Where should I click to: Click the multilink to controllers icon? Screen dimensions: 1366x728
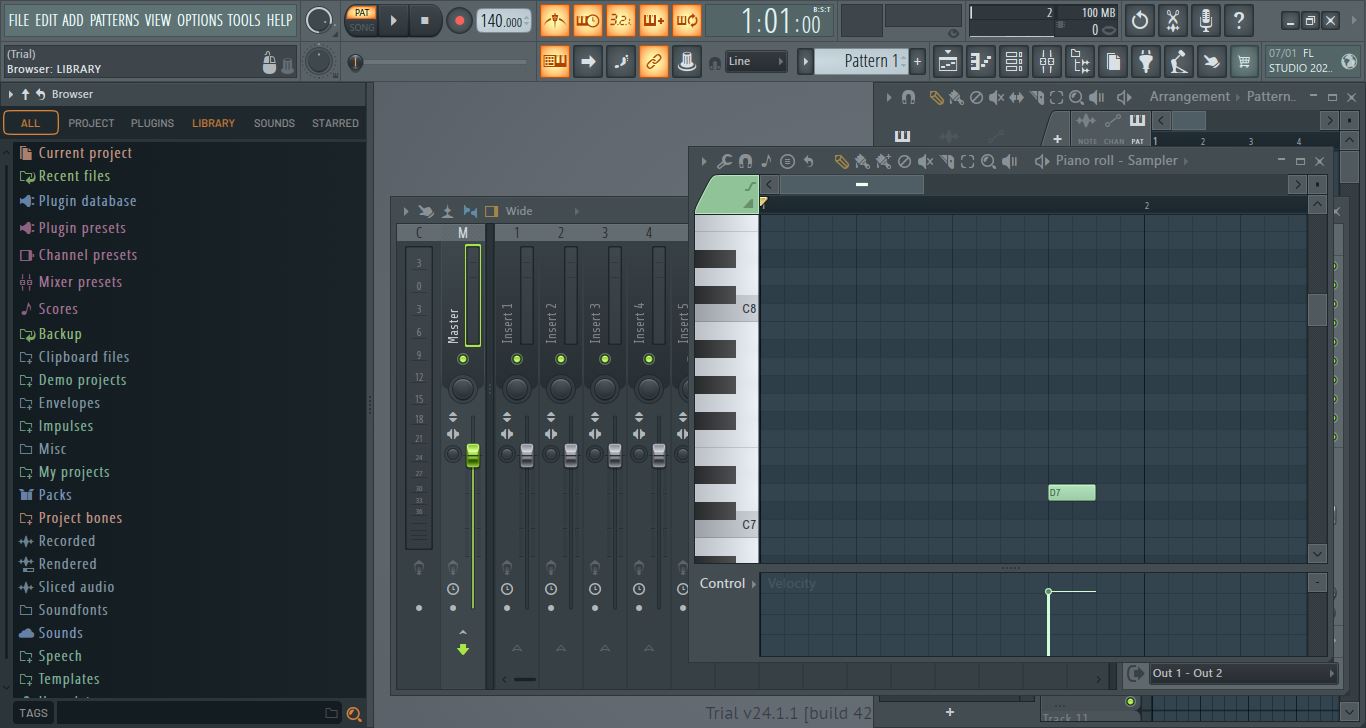point(654,61)
